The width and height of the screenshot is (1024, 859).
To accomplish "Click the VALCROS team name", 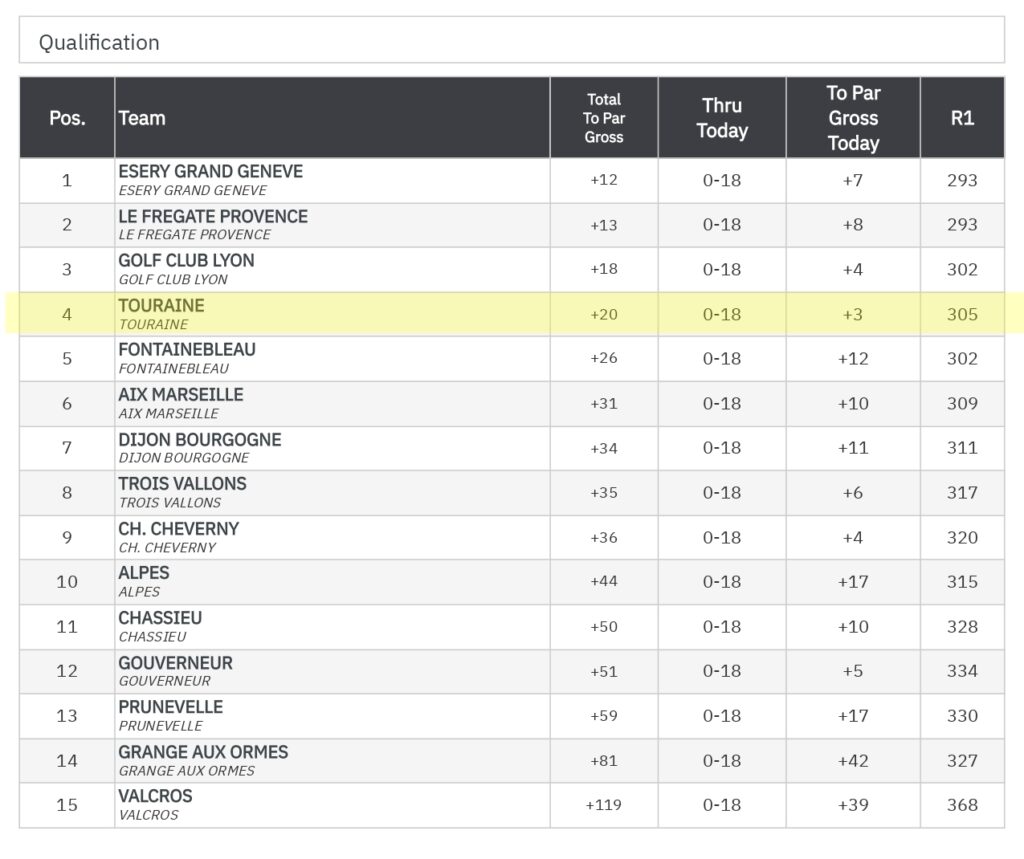I will (155, 797).
